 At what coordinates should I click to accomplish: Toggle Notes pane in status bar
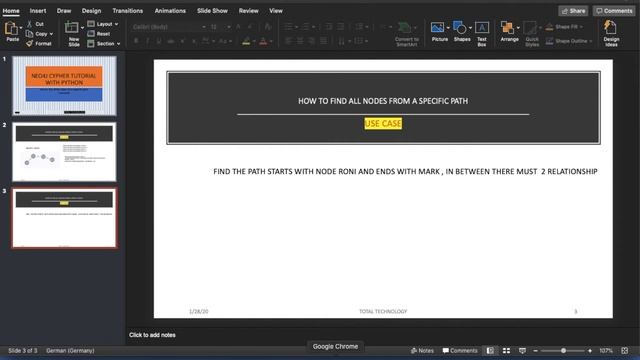[422, 351]
